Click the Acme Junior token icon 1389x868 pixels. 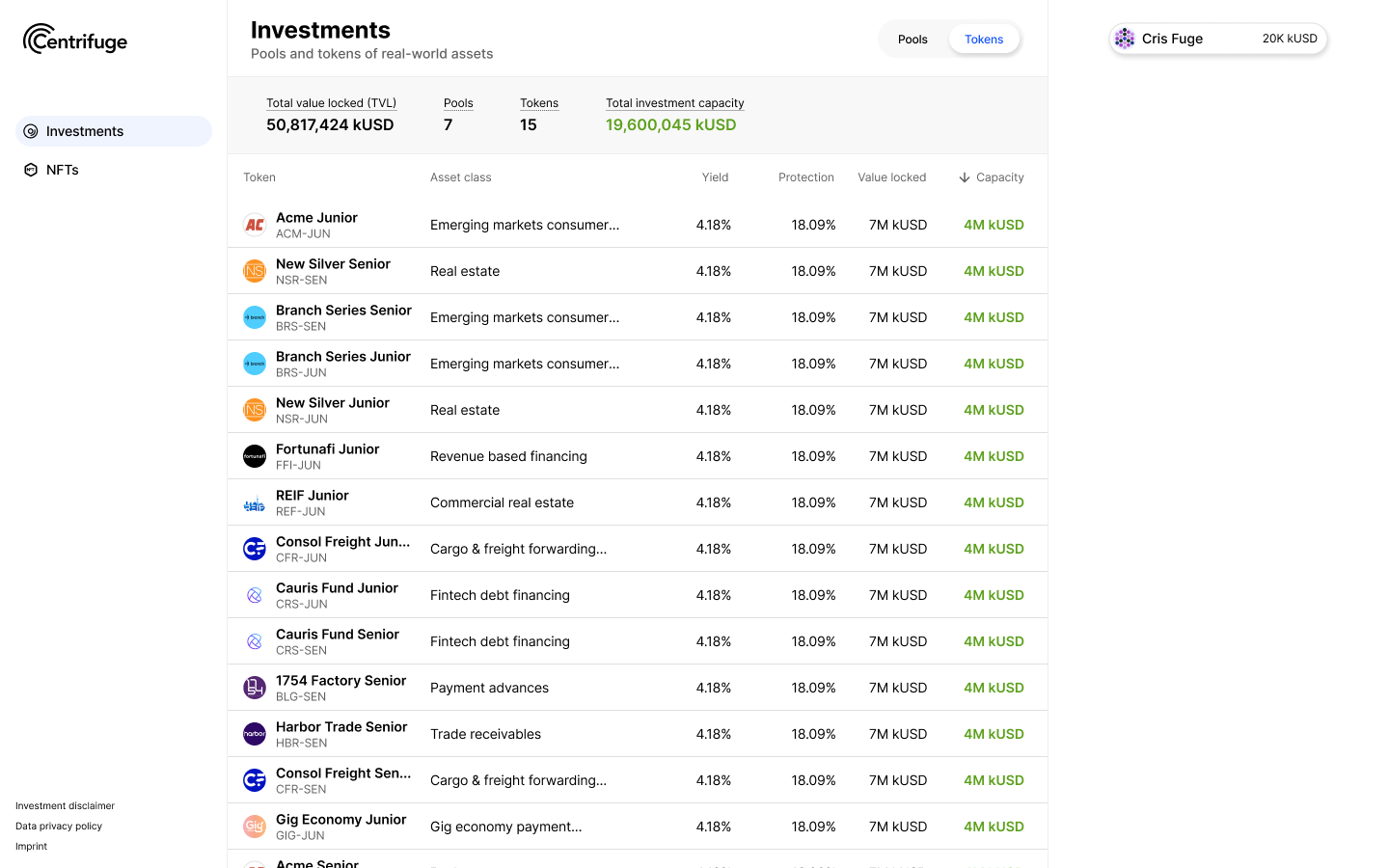tap(255, 225)
